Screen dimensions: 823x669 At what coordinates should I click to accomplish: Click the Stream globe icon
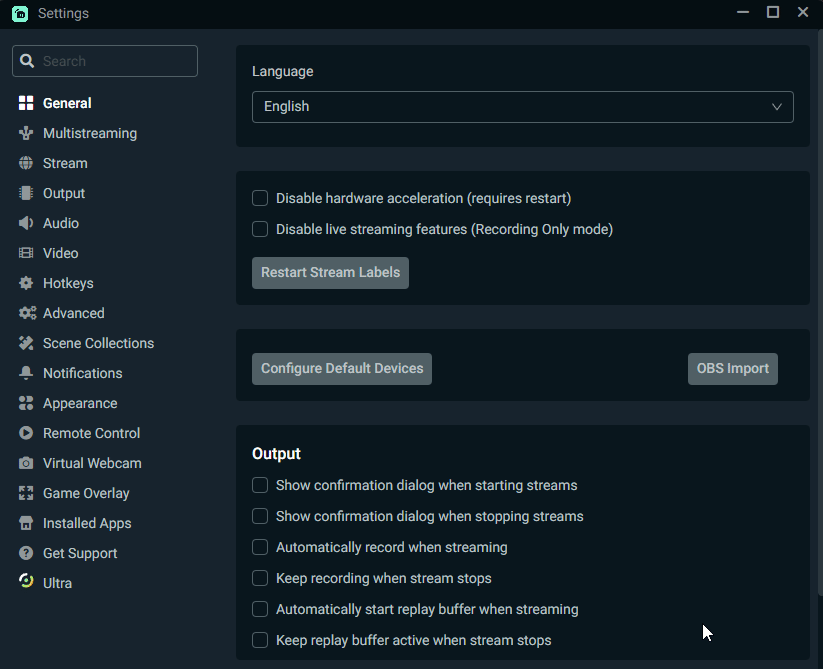click(26, 163)
